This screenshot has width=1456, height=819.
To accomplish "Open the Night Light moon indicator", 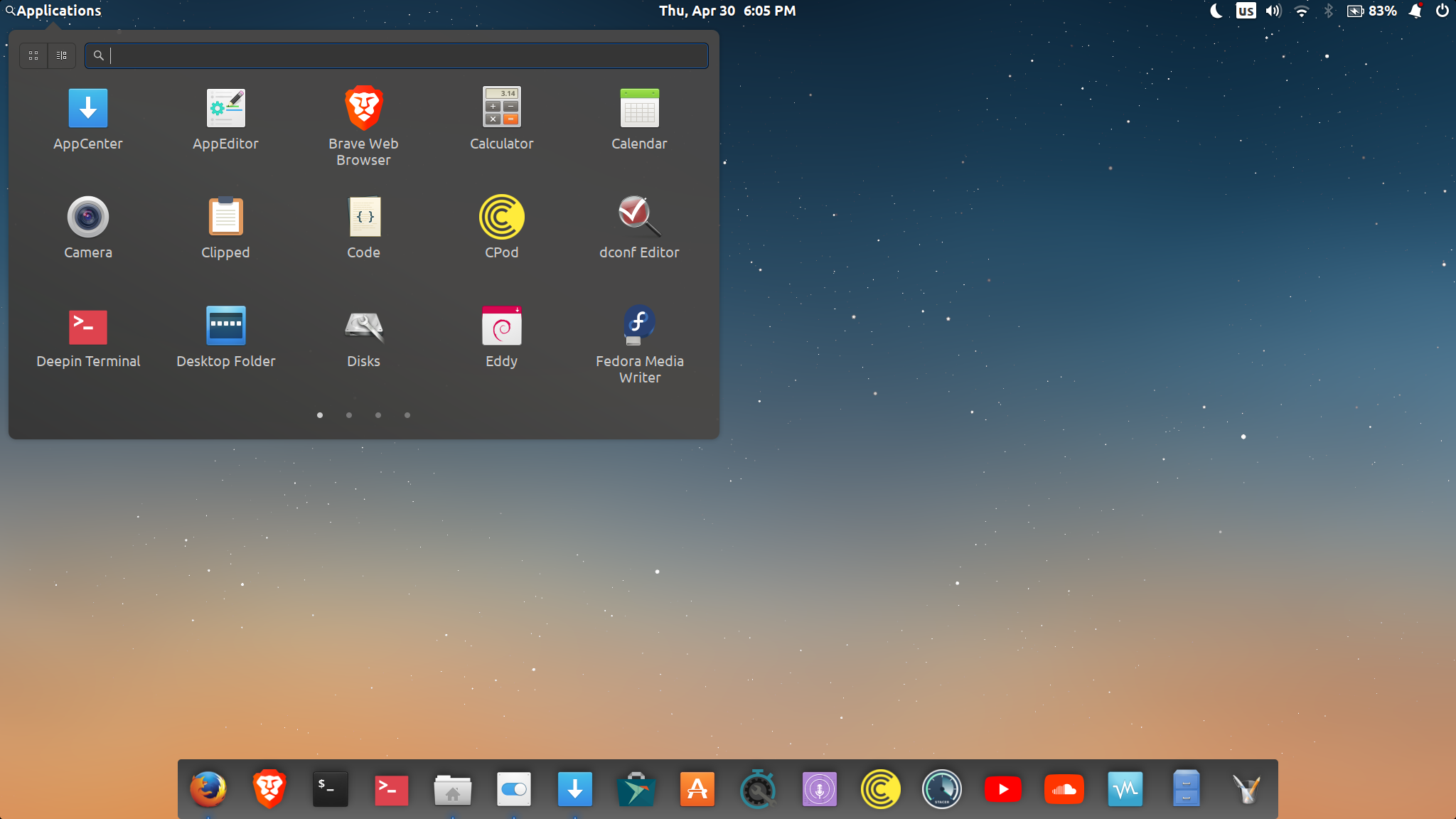I will [x=1216, y=11].
